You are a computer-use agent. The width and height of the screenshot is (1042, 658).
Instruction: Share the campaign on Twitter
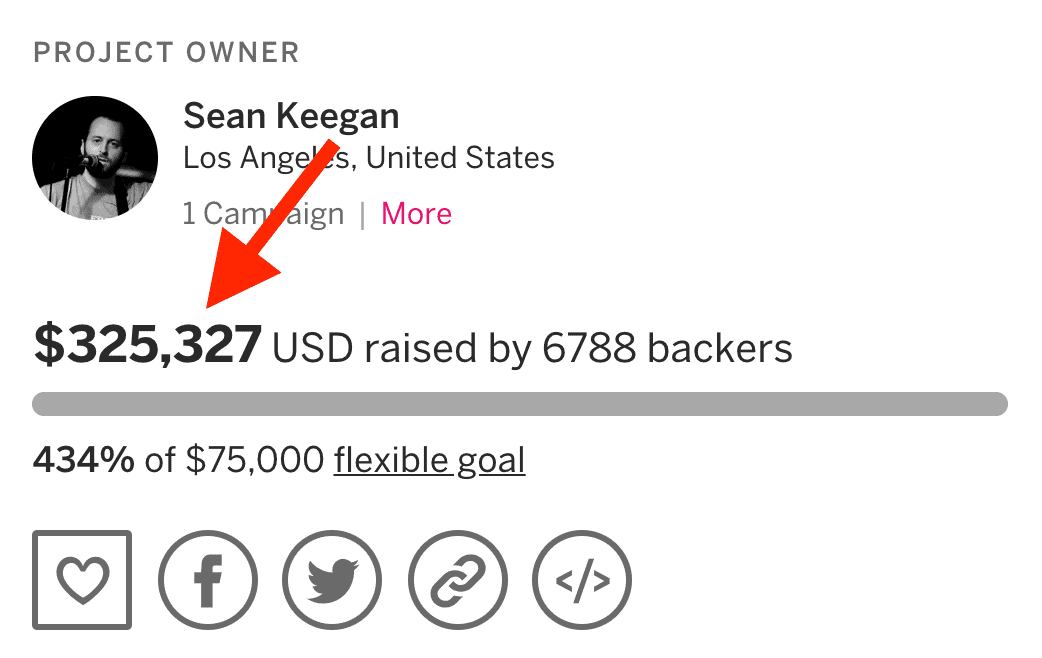(x=332, y=580)
